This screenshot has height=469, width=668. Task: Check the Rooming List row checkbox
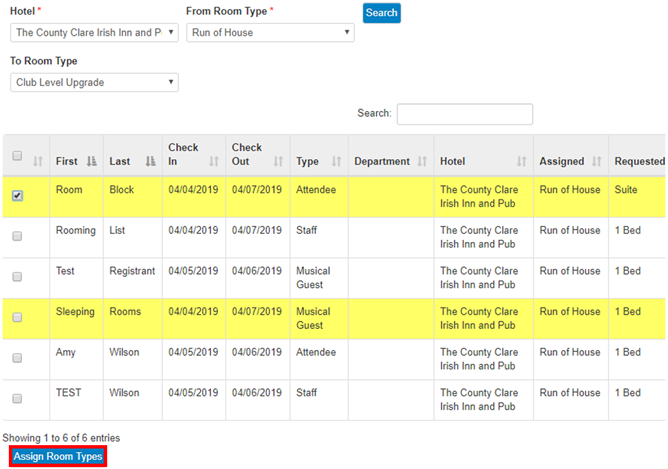click(17, 236)
